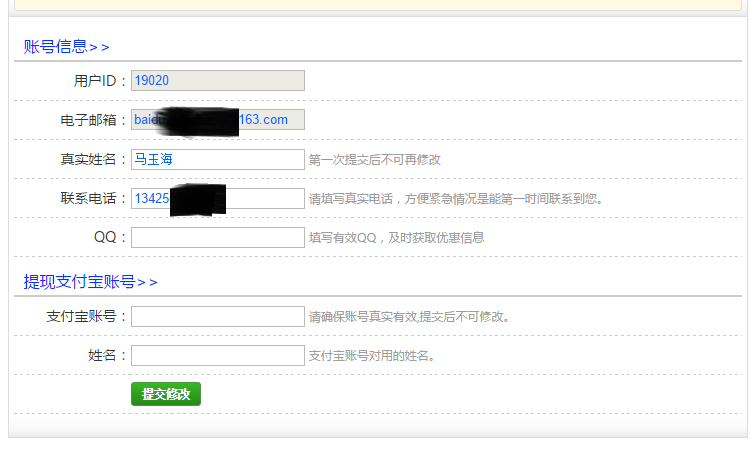
Task: Click the 姓名： label above the submit button
Action: 107,356
